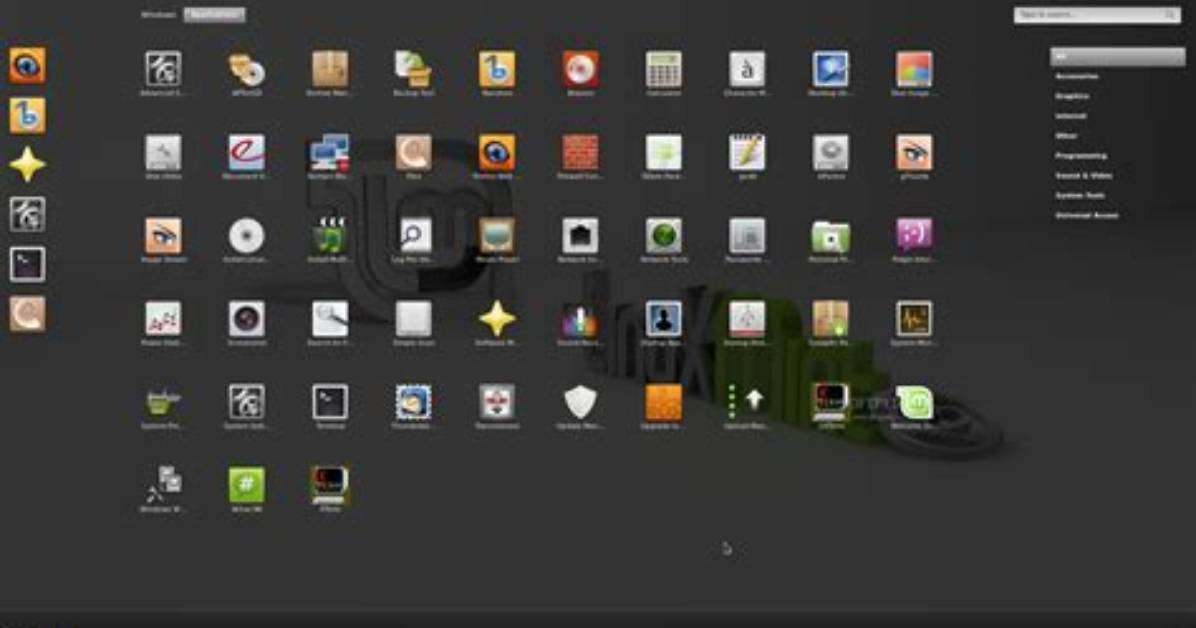Switch to the Windows tab at top

coord(159,14)
